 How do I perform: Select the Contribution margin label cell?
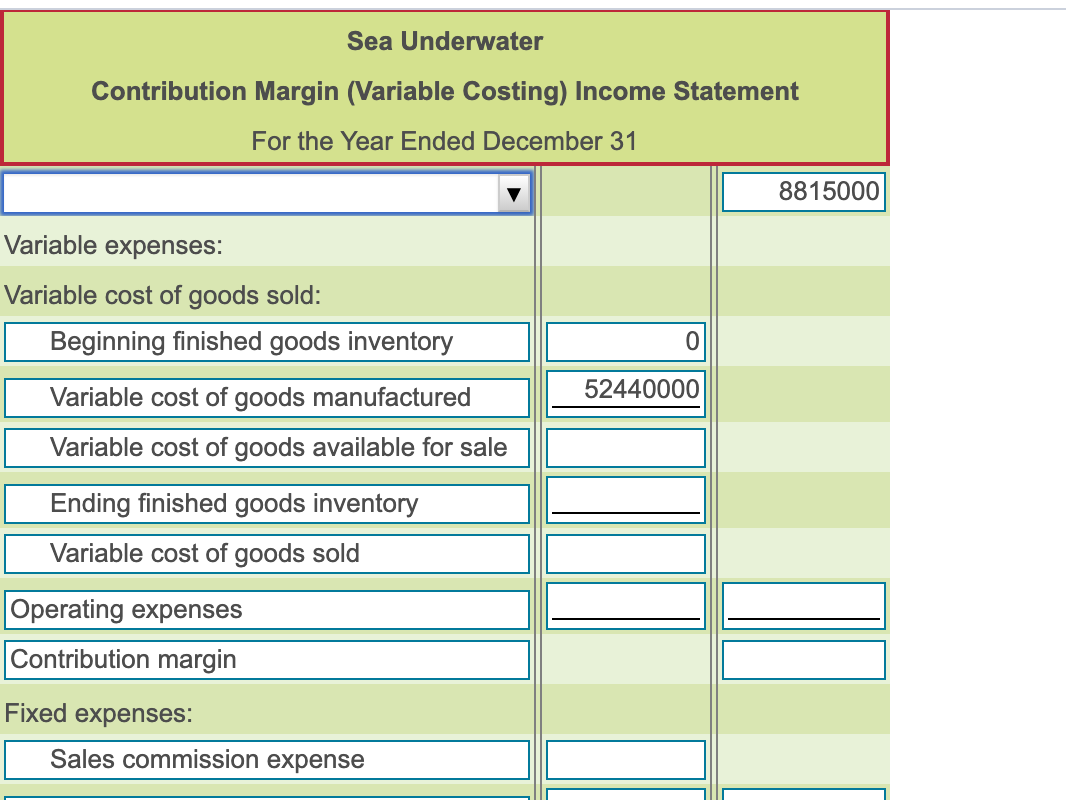click(x=266, y=659)
